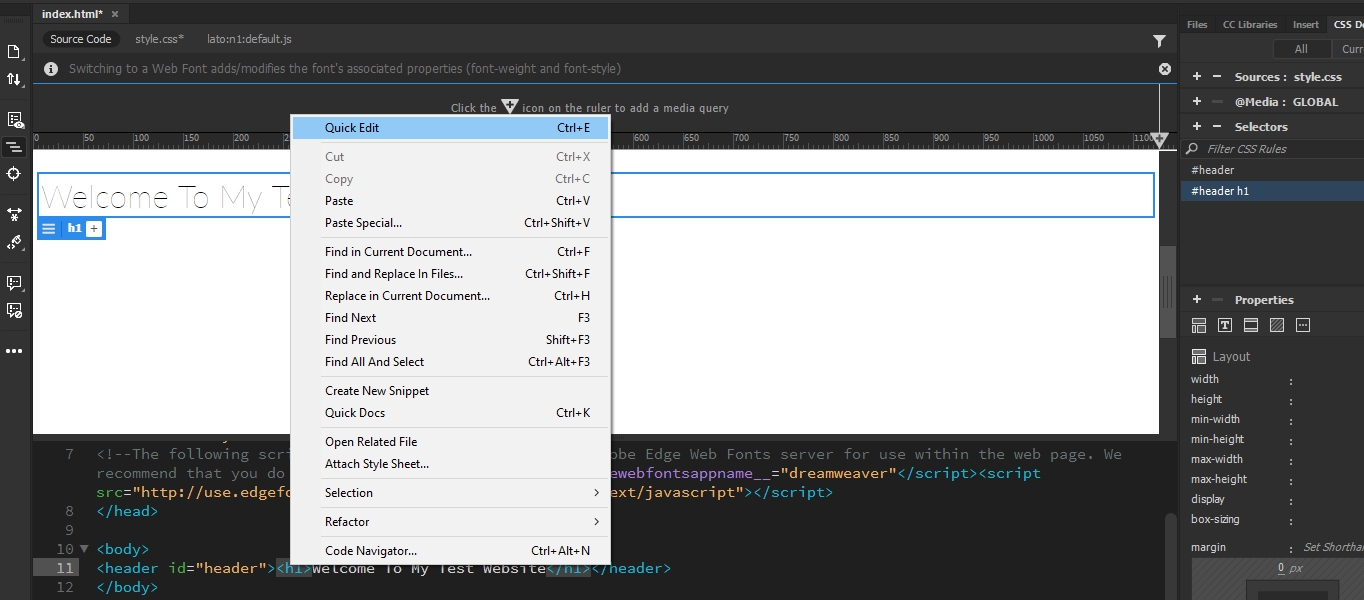Click the code view vertical scrollbar
Image resolution: width=1364 pixels, height=600 pixels.
click(1171, 555)
